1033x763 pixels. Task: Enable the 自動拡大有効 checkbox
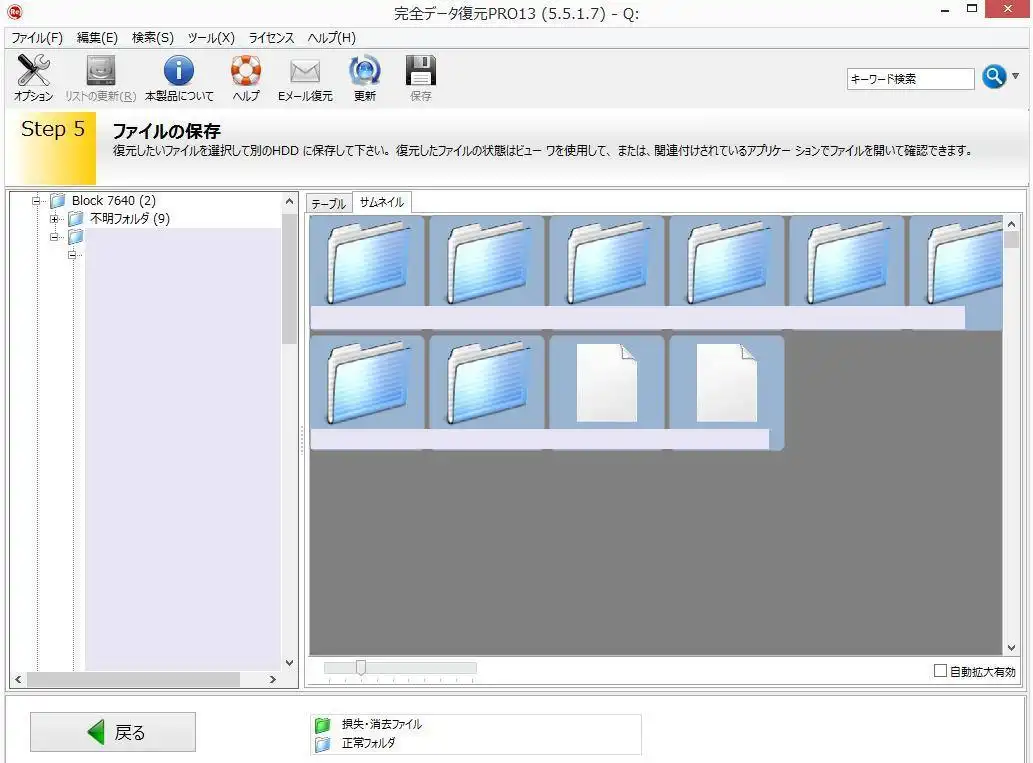[940, 671]
